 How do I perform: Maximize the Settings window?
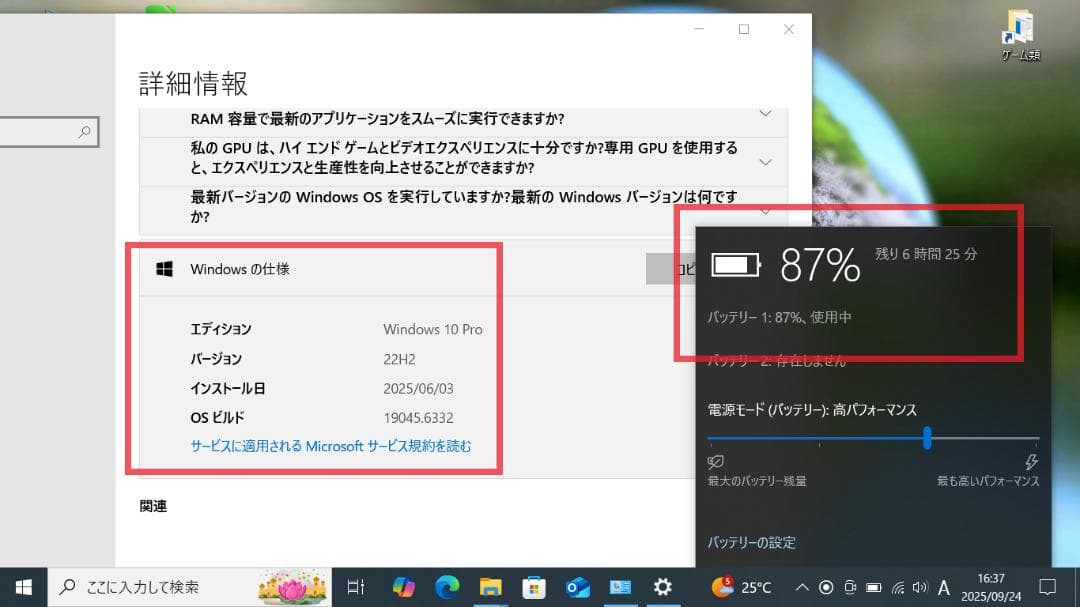744,29
